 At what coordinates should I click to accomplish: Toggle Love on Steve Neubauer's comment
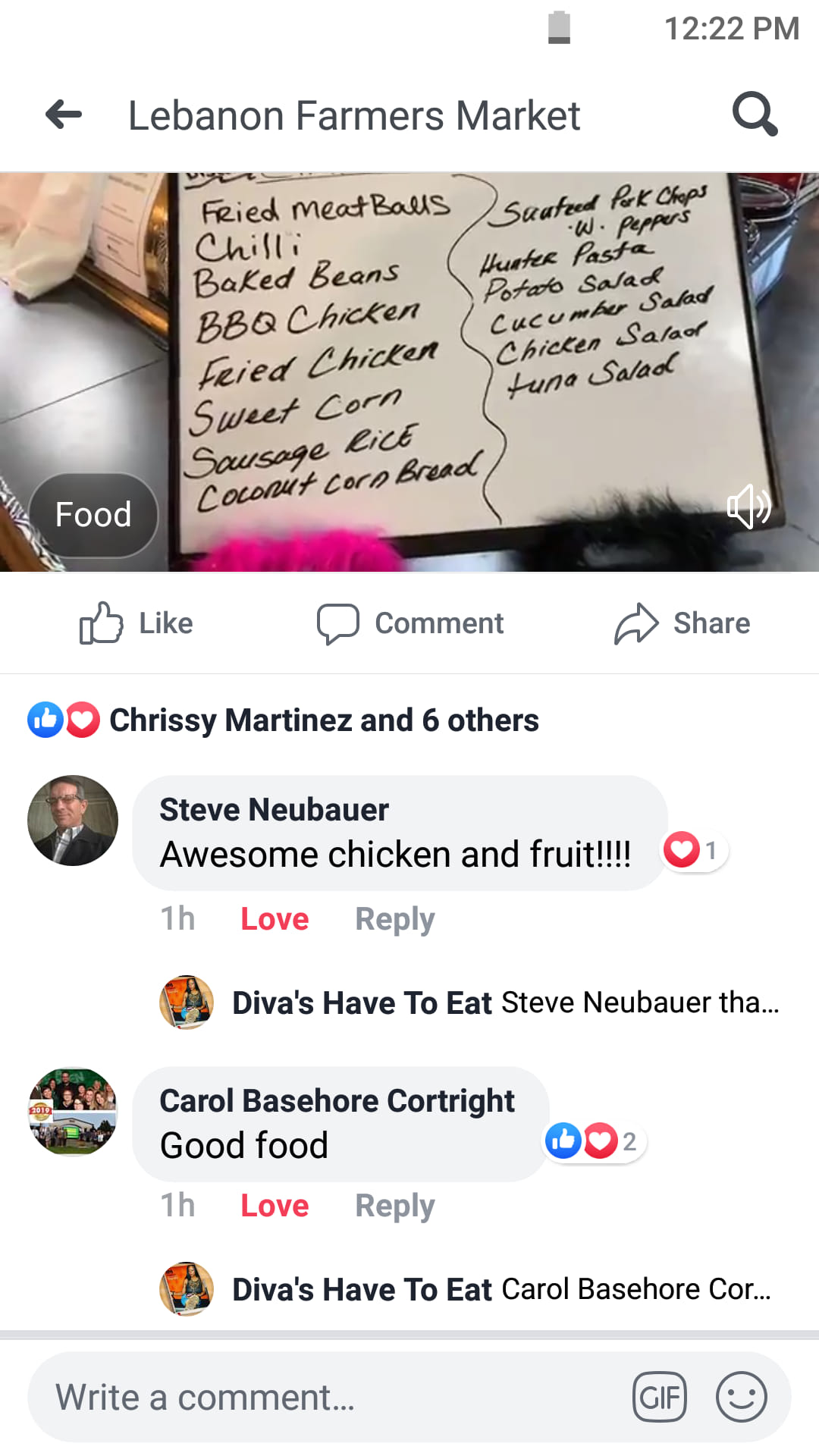click(x=275, y=919)
